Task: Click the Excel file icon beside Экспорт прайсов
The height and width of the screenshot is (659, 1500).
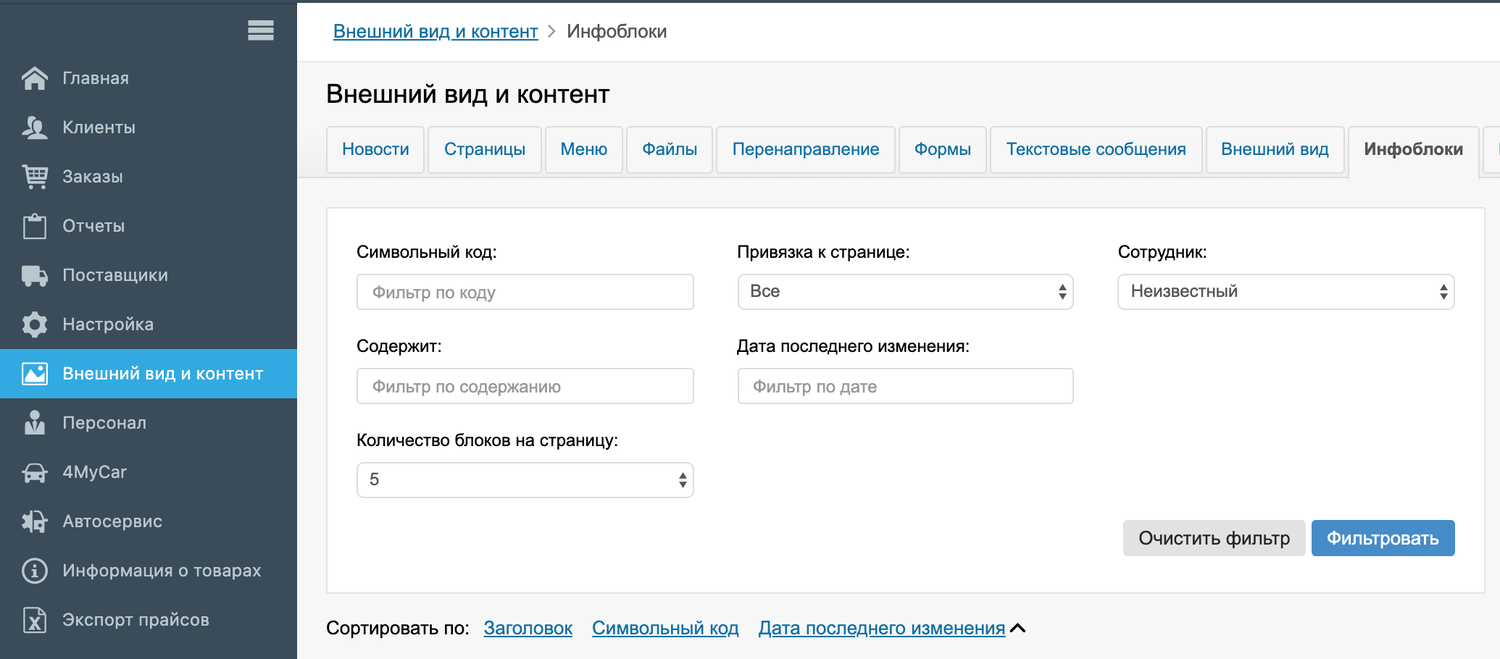Action: (x=35, y=620)
